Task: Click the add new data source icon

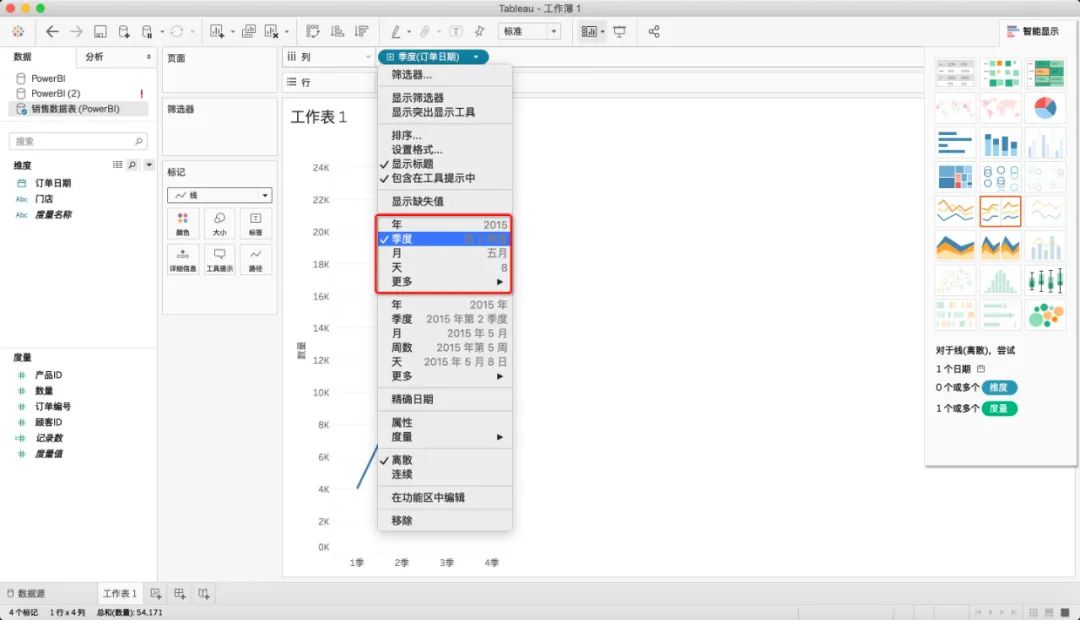Action: pos(124,31)
